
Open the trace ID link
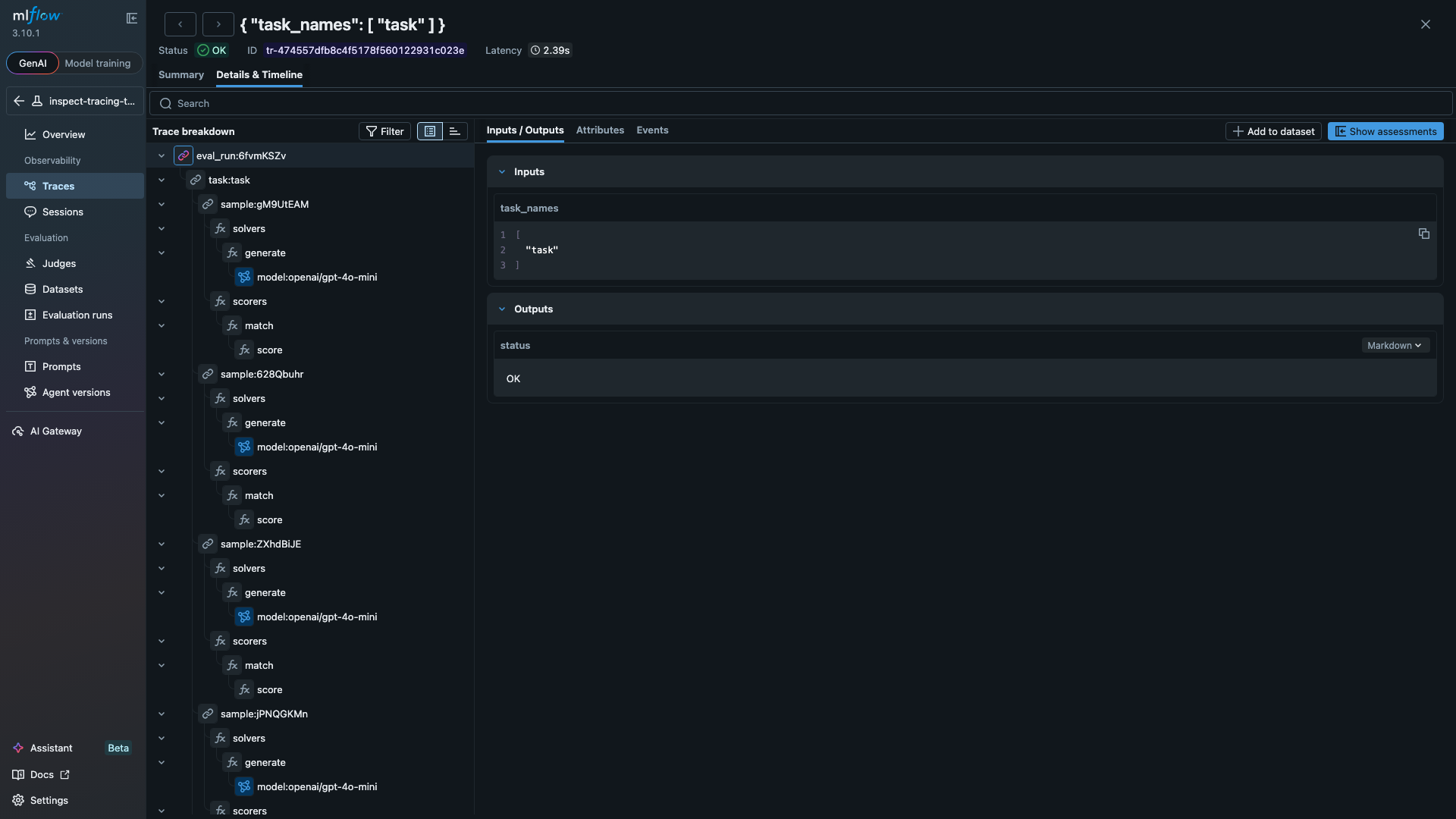366,50
